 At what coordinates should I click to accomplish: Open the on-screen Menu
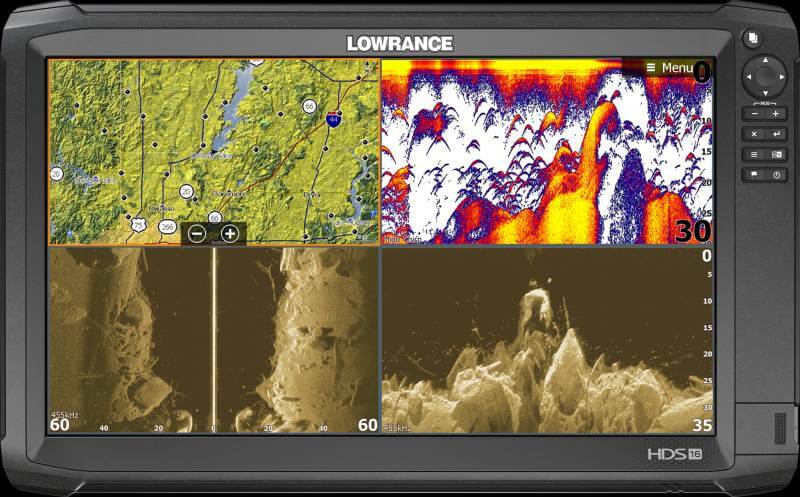(669, 68)
